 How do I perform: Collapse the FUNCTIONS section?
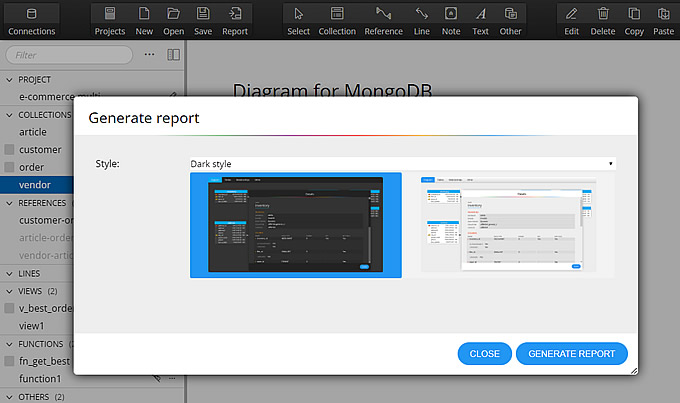tap(9, 344)
